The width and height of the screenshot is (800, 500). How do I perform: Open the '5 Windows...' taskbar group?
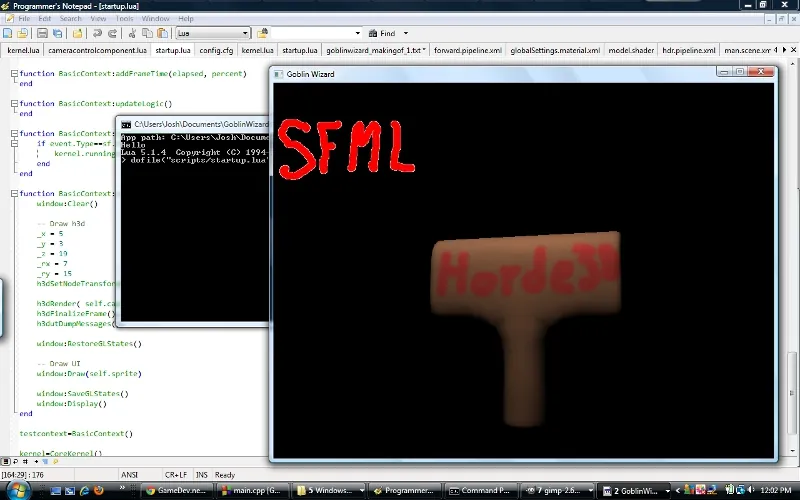pyautogui.click(x=330, y=490)
